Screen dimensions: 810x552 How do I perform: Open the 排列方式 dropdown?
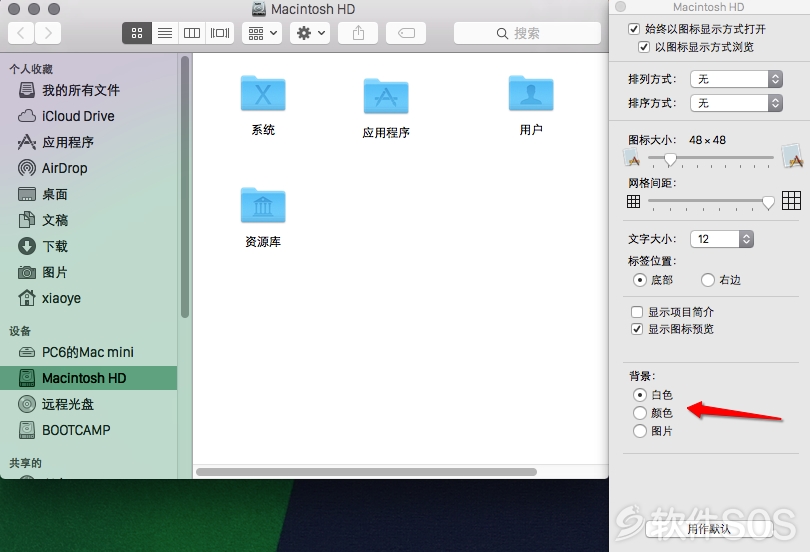click(736, 79)
